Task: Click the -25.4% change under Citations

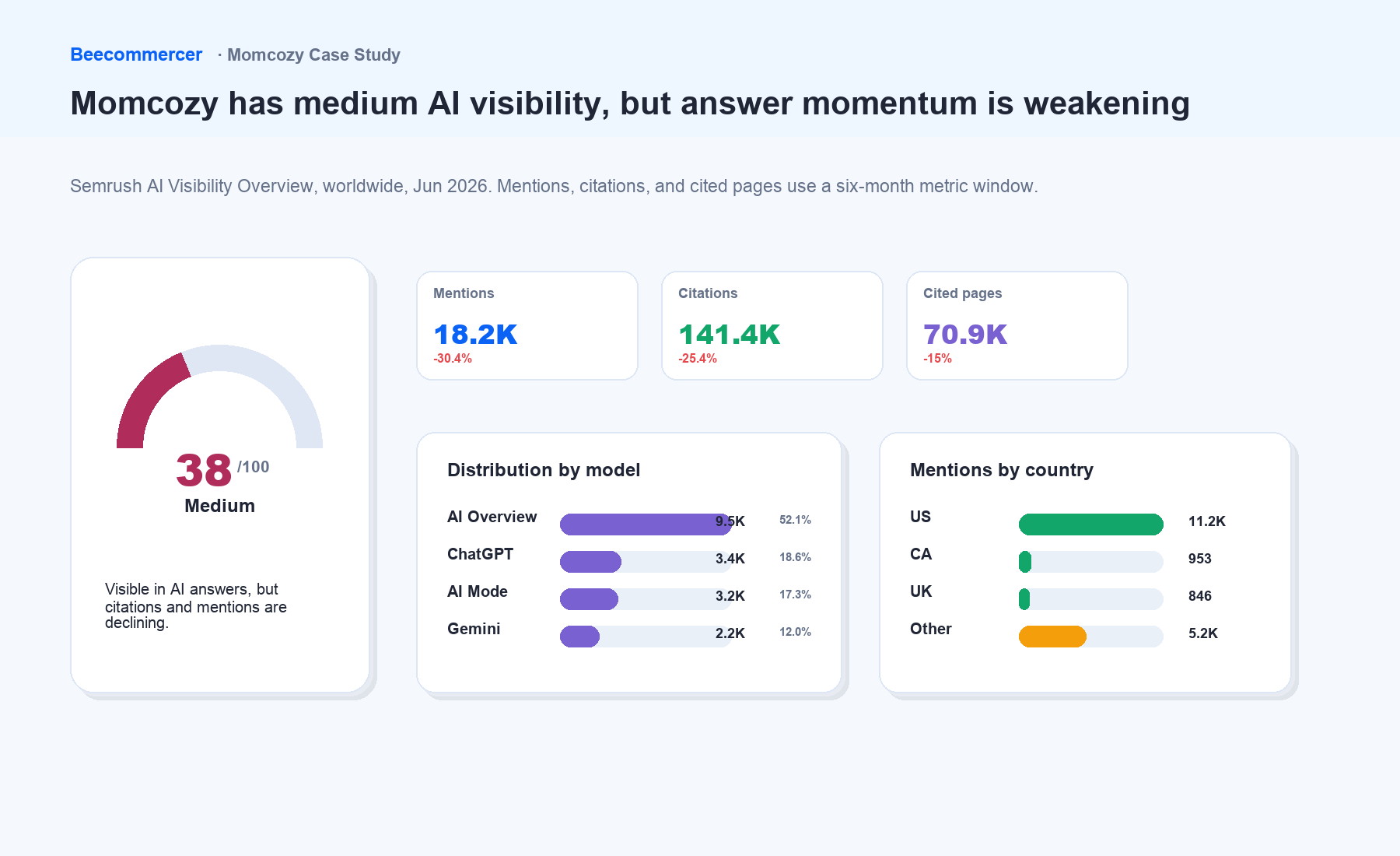Action: (x=698, y=359)
